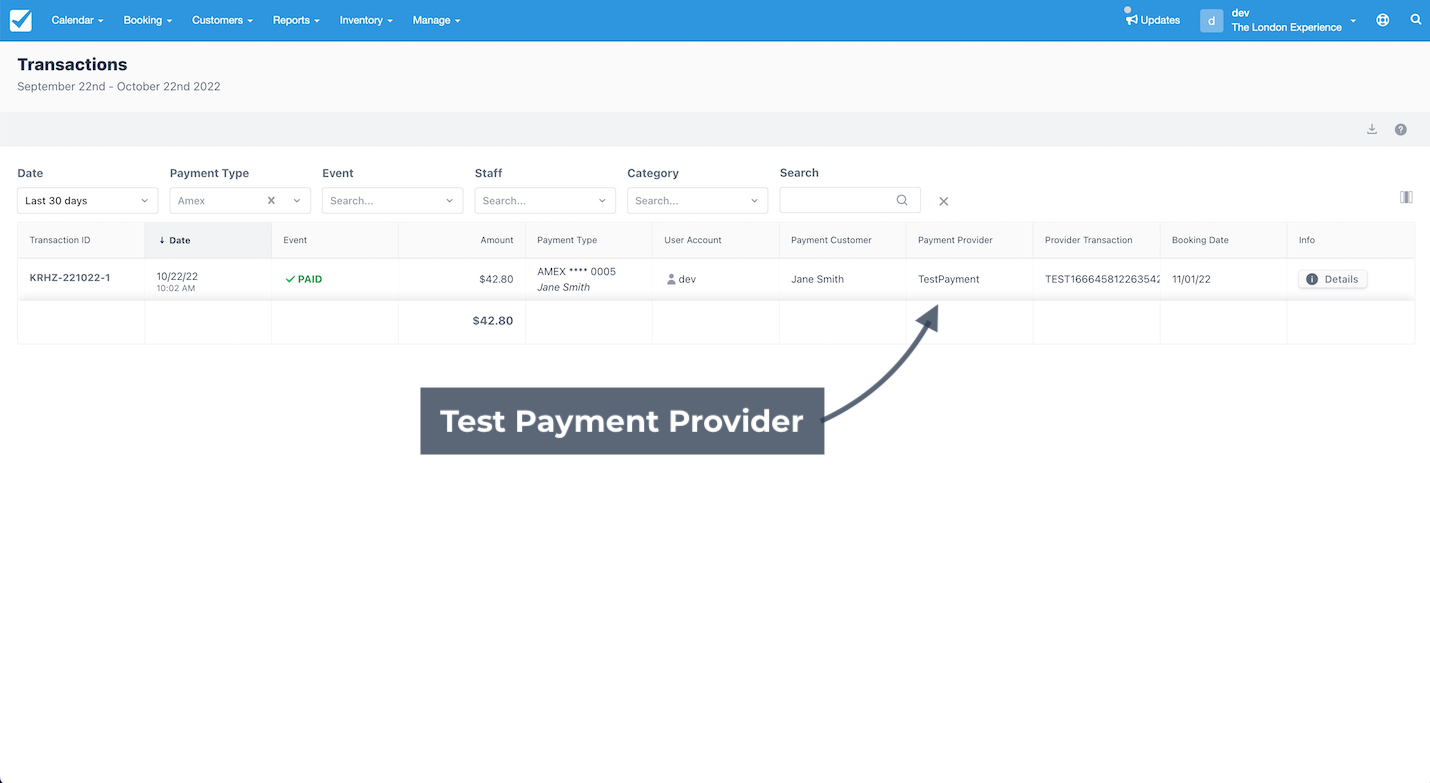Click the dev user avatar

(1211, 20)
